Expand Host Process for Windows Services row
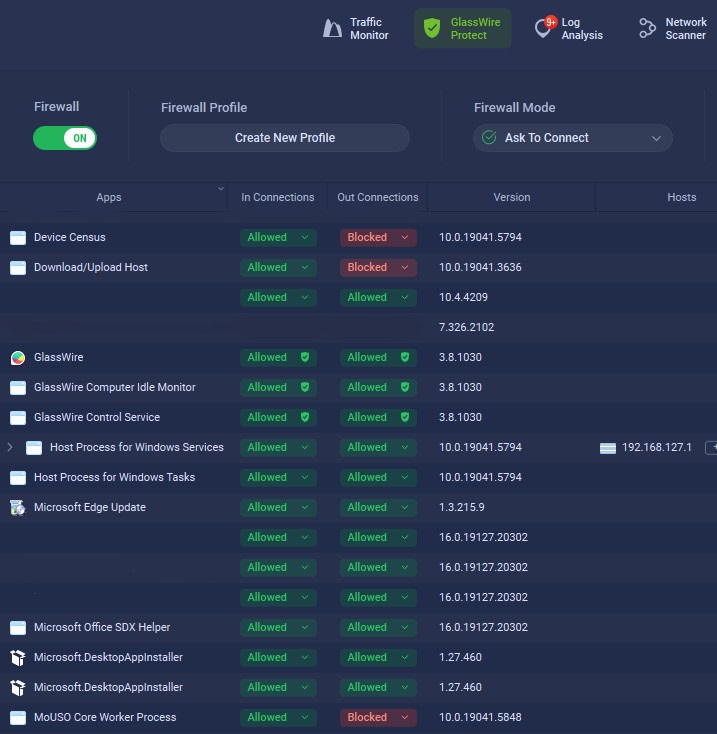This screenshot has height=734, width=717. pyautogui.click(x=10, y=447)
